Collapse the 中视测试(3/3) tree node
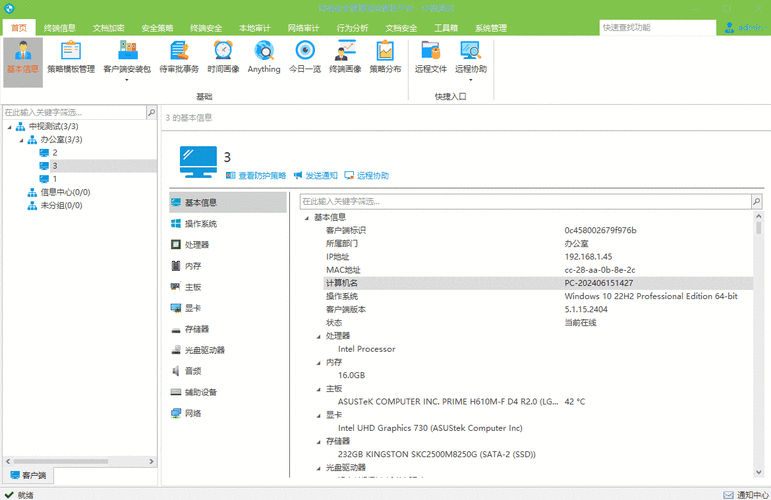Screen dimensions: 771x500 [x=9, y=127]
